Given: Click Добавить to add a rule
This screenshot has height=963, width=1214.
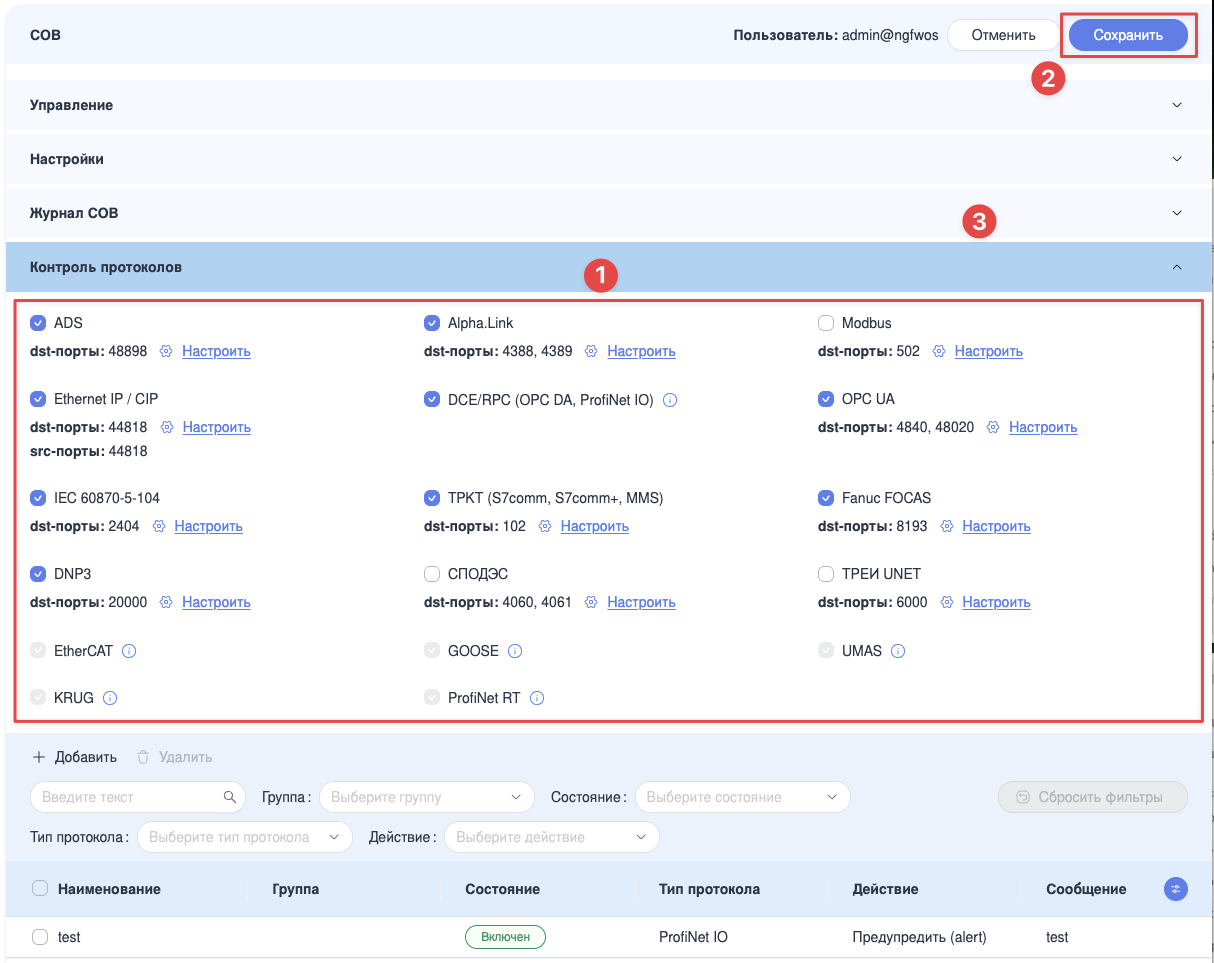Looking at the screenshot, I should pyautogui.click(x=75, y=757).
